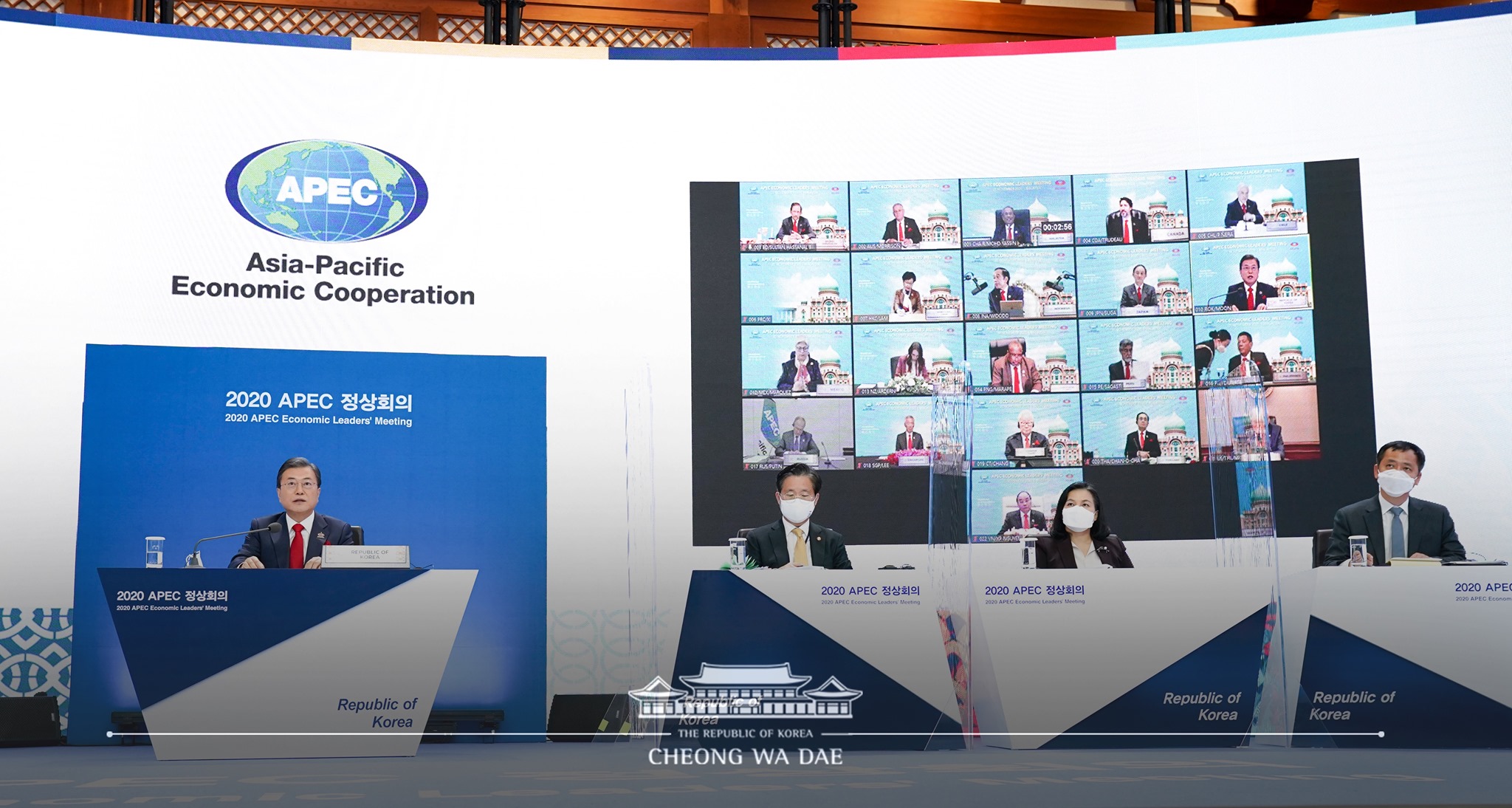Select the '018 SGP/LEE' video tile
Viewport: 1512px width, 808px height.
pyautogui.click(x=910, y=433)
